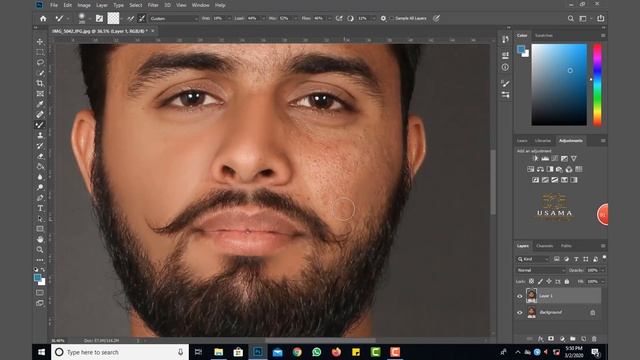
Task: Open the Filter menu
Action: [x=153, y=5]
